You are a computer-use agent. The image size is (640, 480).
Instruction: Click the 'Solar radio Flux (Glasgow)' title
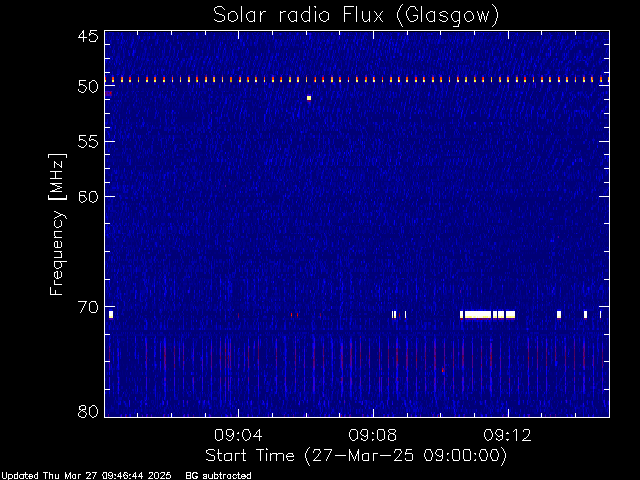356,16
